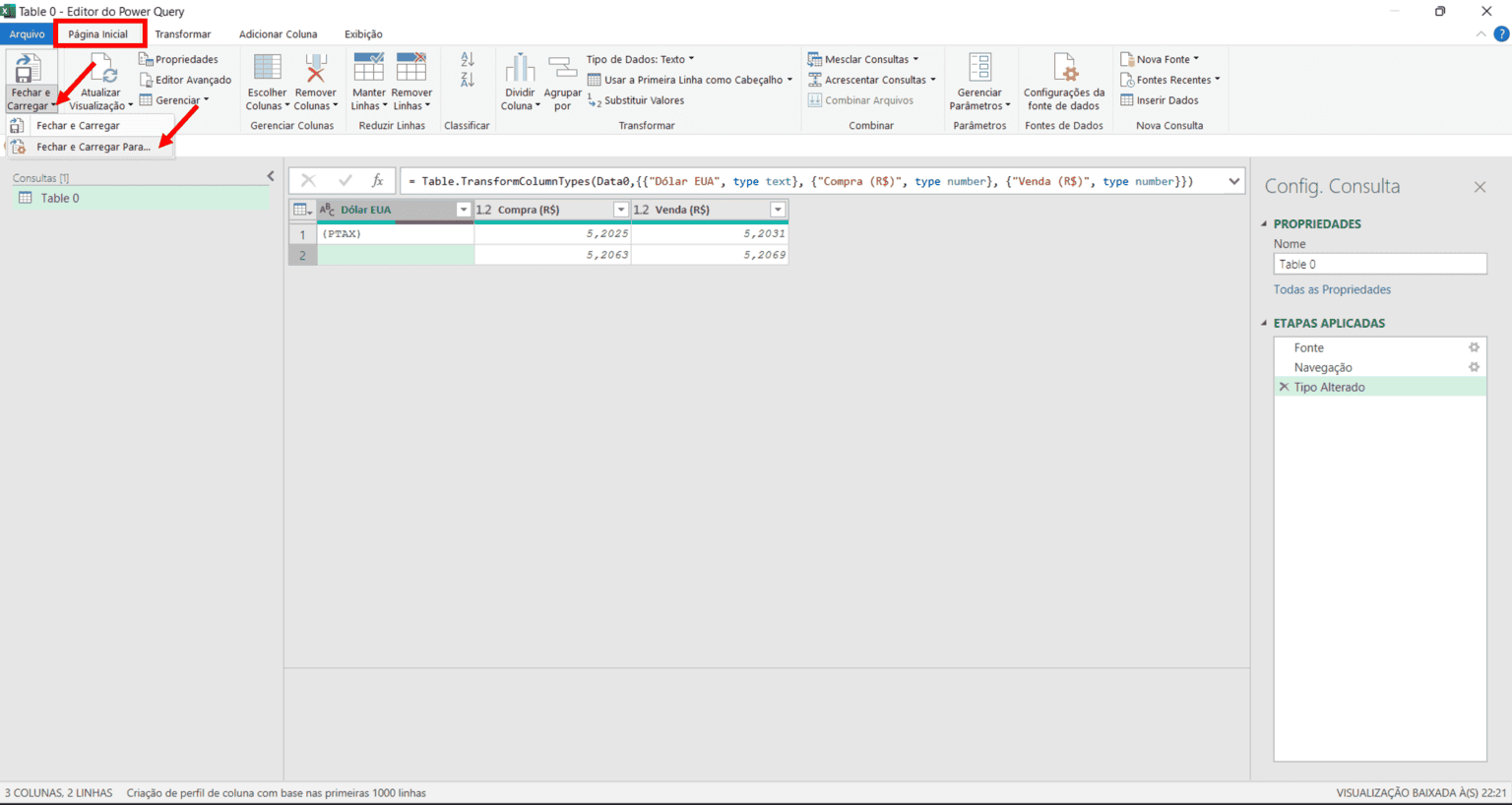The height and width of the screenshot is (805, 1512).
Task: Click the Nome field showing Table 0
Action: [x=1379, y=264]
